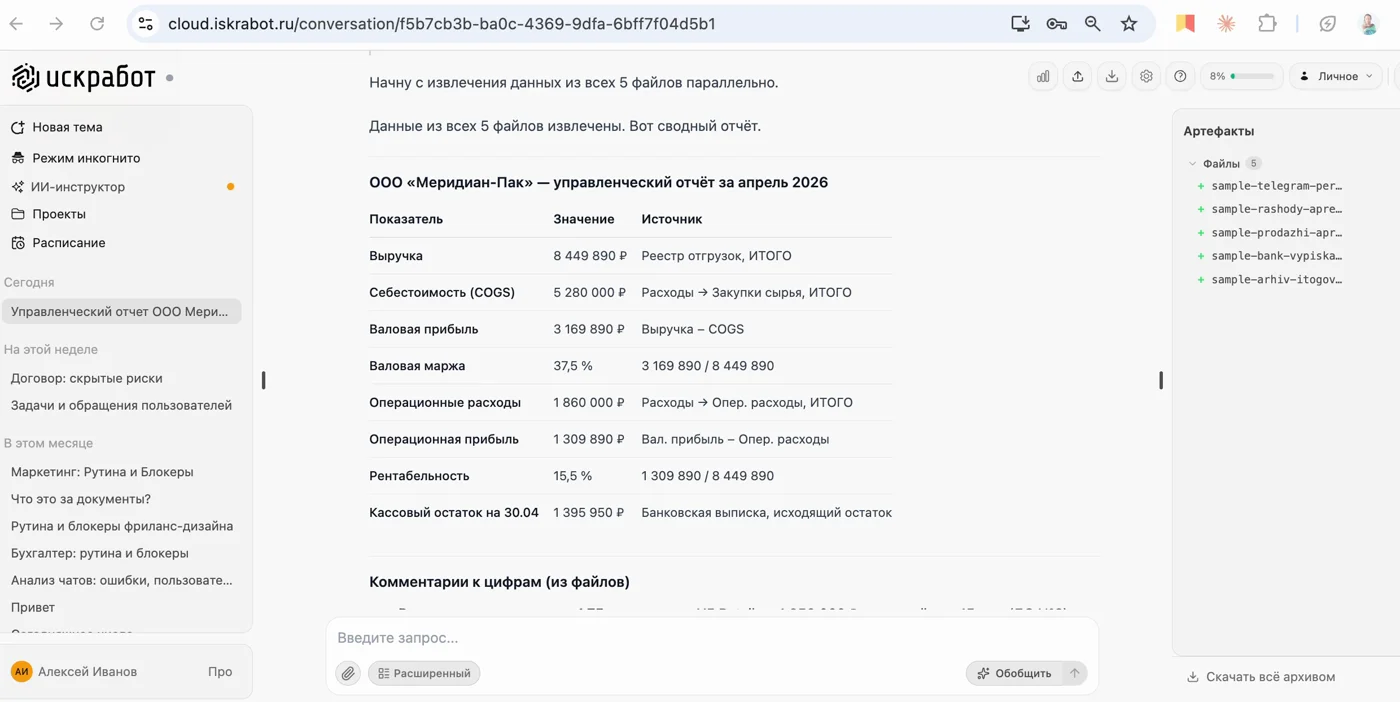The width and height of the screenshot is (1400, 702).
Task: Go forward in browser history
Action: click(56, 24)
